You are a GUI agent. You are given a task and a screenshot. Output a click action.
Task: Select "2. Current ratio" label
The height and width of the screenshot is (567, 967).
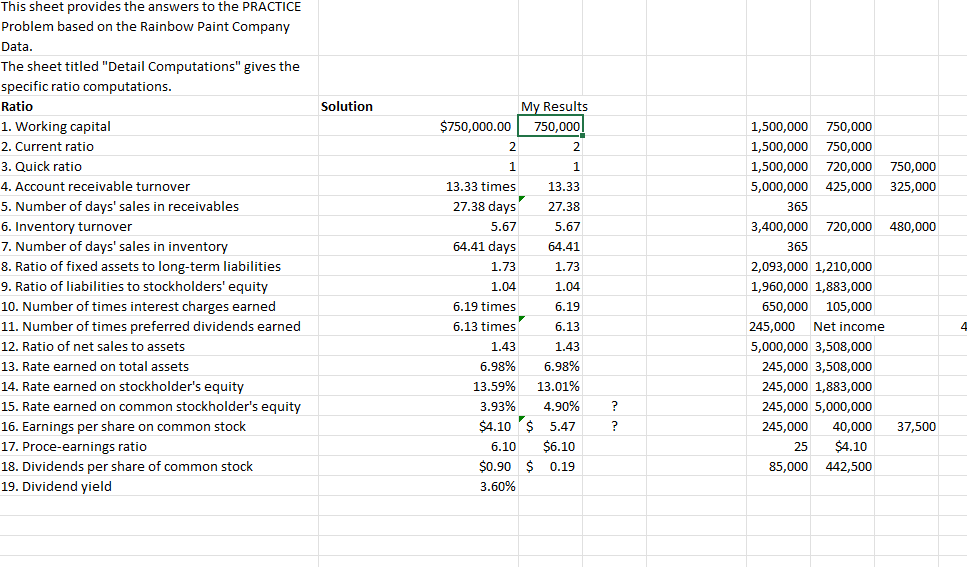(x=159, y=146)
